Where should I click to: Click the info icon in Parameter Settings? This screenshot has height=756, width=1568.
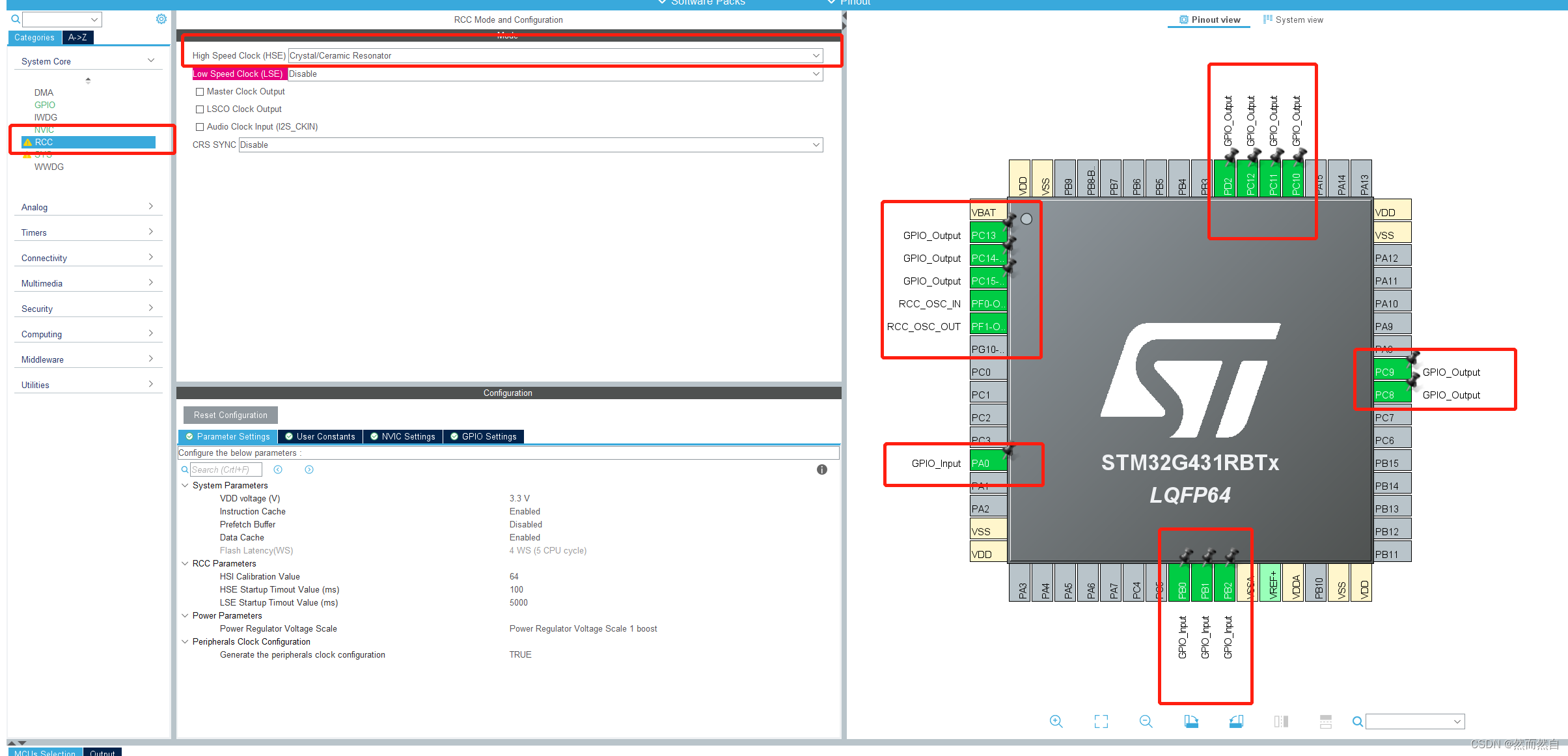(x=822, y=469)
